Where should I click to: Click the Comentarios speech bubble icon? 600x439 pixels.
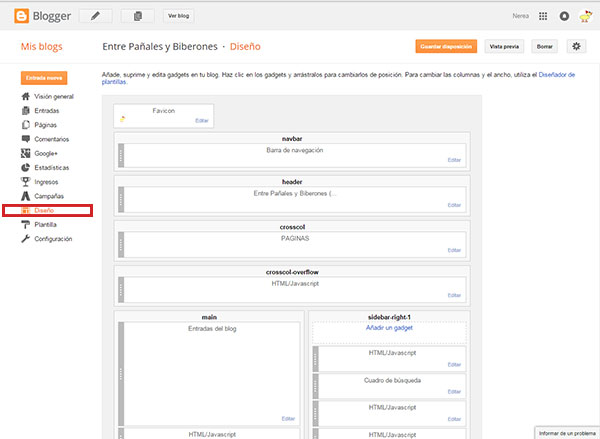(x=26, y=139)
